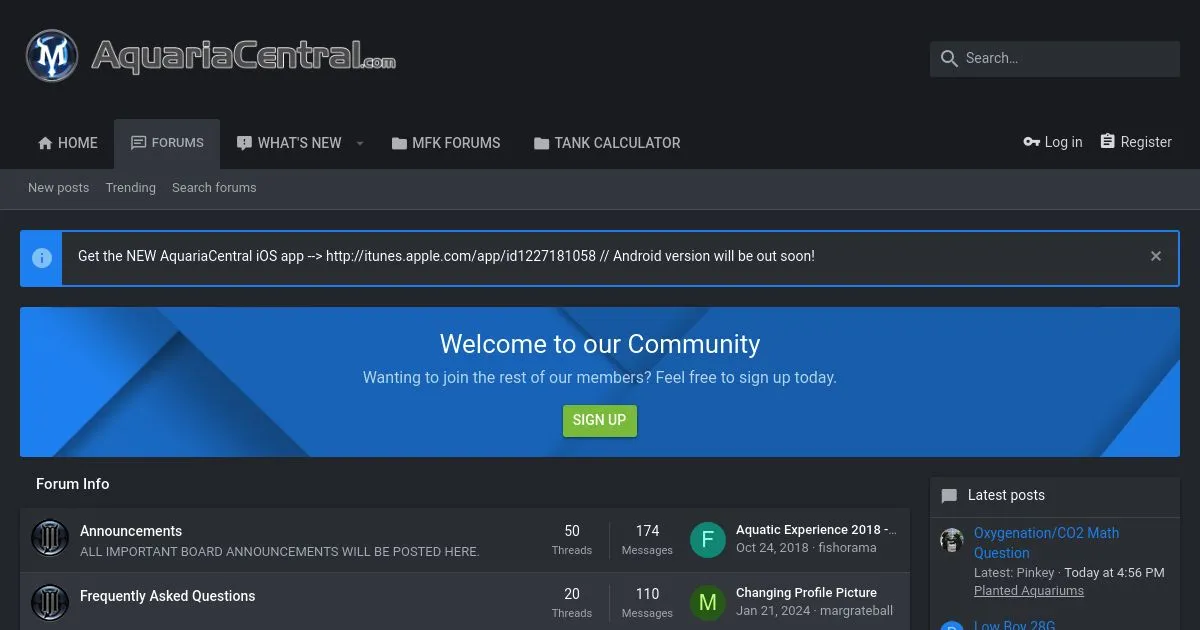Open the Forum Info category heading
1200x630 pixels.
click(x=73, y=484)
